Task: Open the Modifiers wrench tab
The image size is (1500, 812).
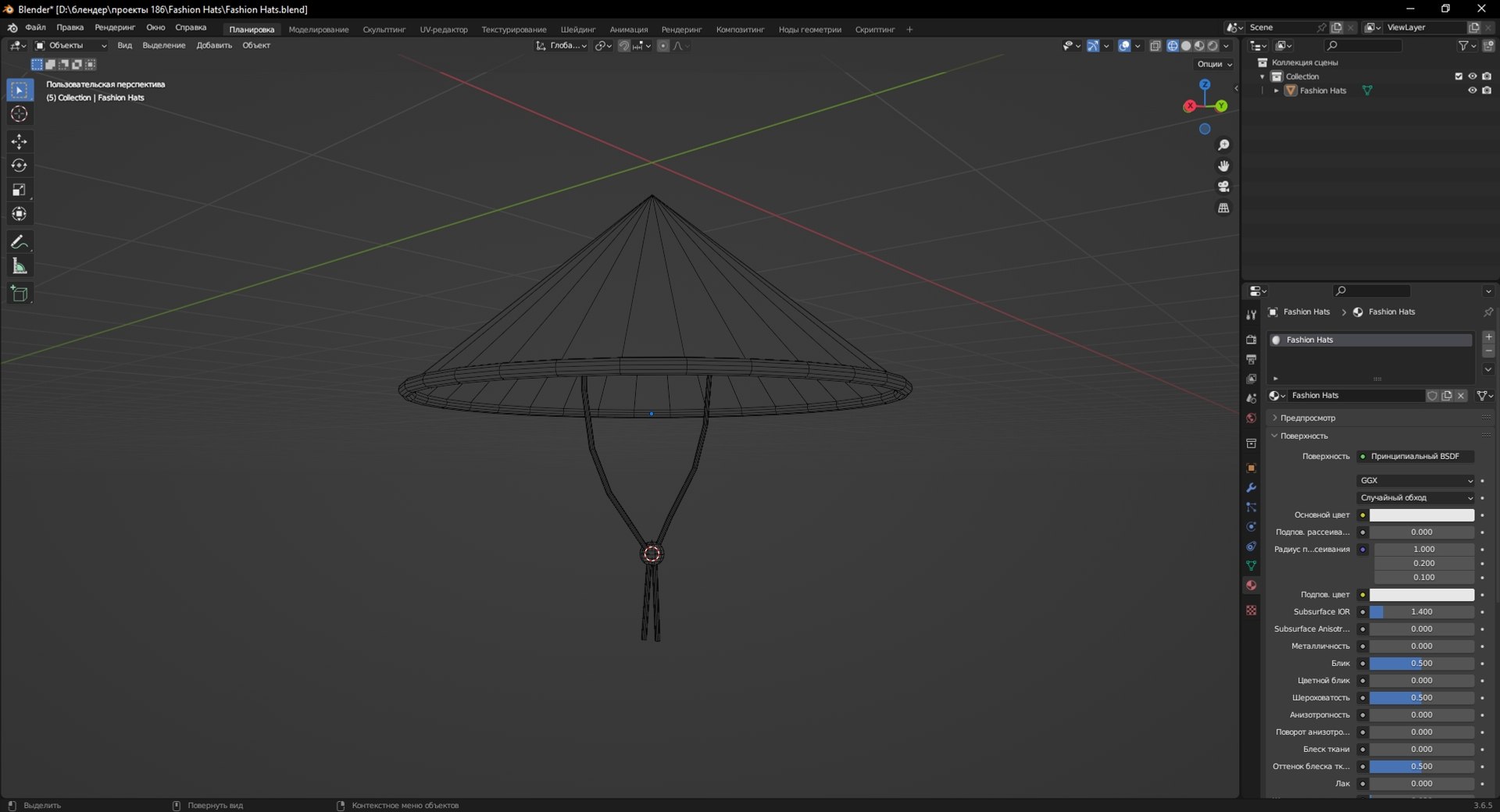Action: (x=1251, y=487)
